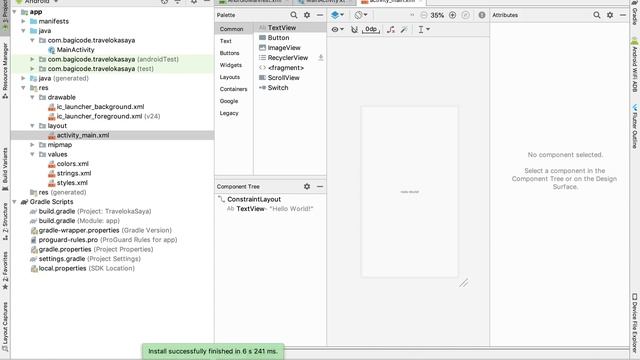Screen dimensions: 640x360
Task: Show warnings and errors icon
Action: 482,15
